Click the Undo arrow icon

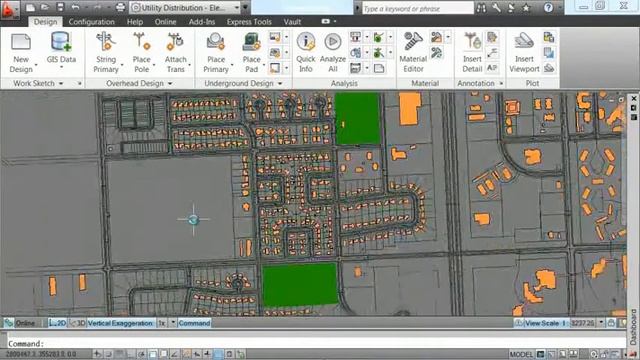point(75,7)
